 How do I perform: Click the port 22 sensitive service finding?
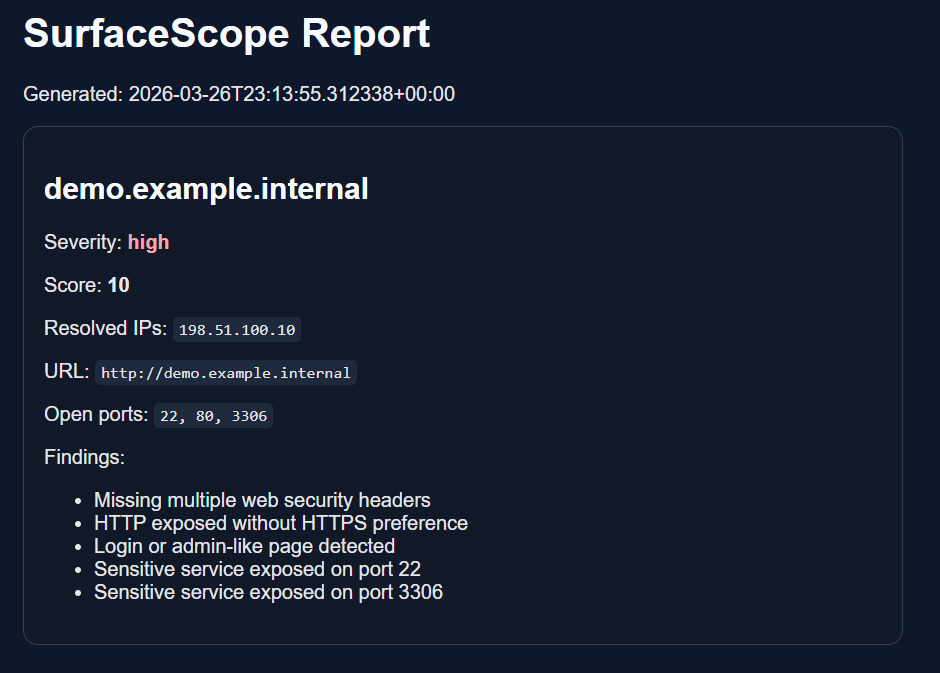coord(257,569)
